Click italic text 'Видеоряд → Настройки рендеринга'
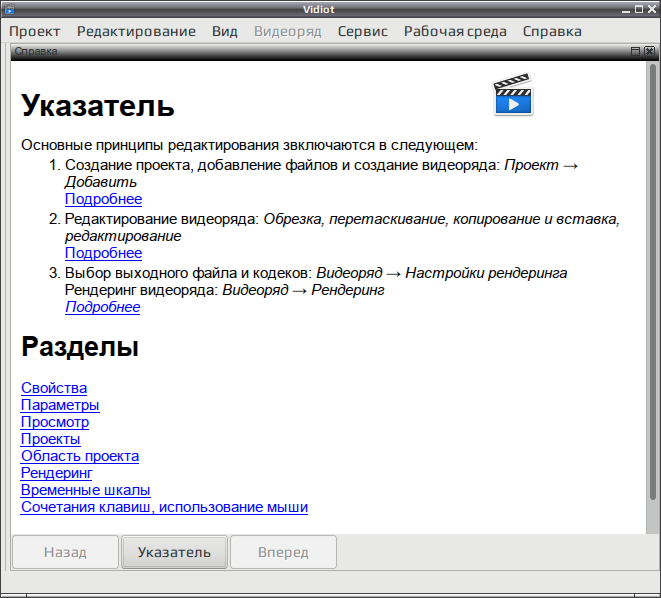Viewport: 661px width, 598px height. pyautogui.click(x=442, y=273)
